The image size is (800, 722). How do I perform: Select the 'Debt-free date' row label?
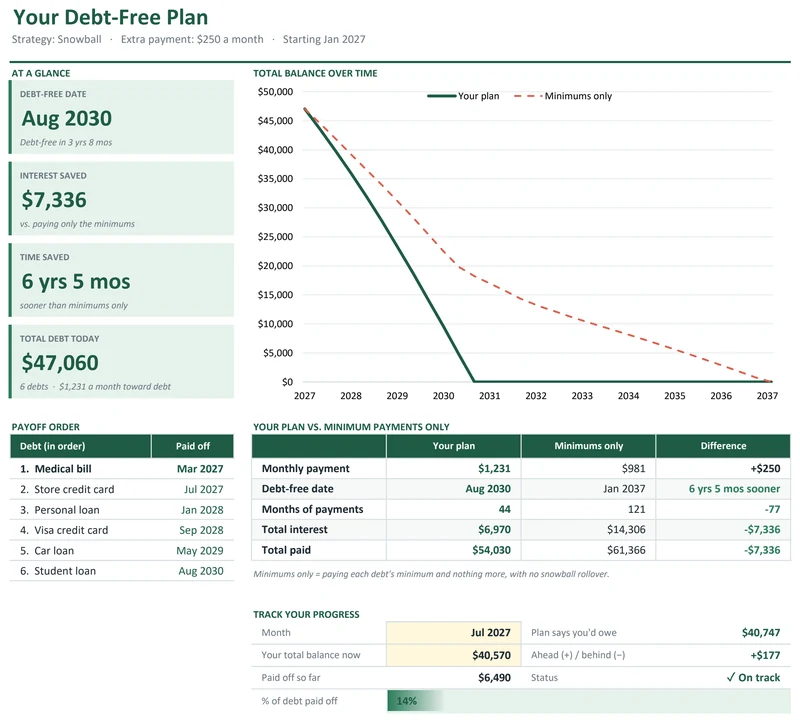297,489
